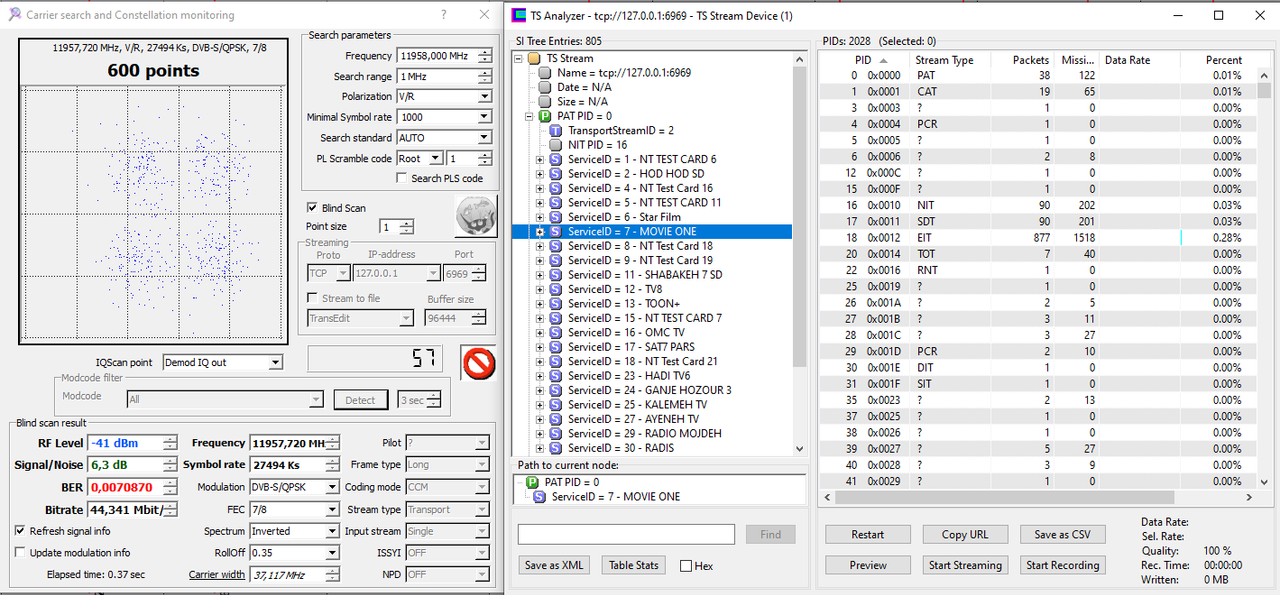Open the PL Scramble code Root dropdown
Image resolution: width=1280 pixels, height=595 pixels.
coord(435,158)
